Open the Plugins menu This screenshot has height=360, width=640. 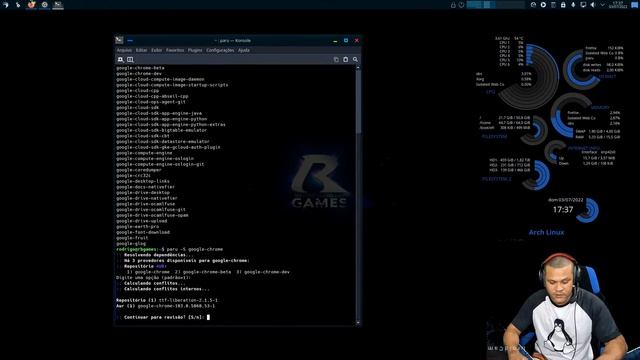(195, 50)
